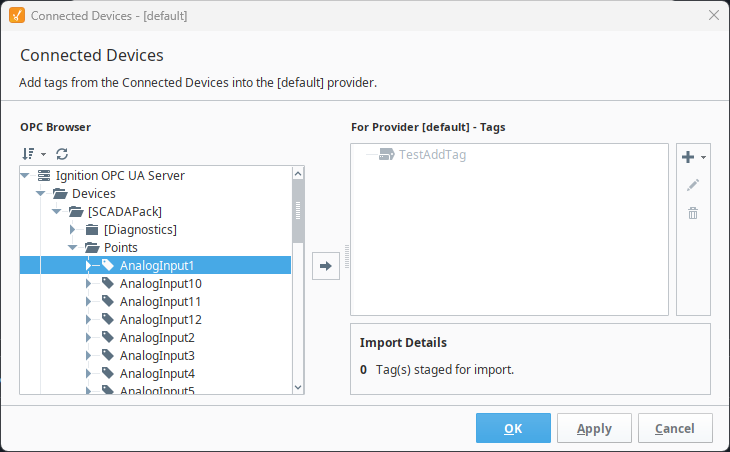Click the AnalogInput3 tag icon
Viewport: 730px width, 452px height.
[x=108, y=355]
